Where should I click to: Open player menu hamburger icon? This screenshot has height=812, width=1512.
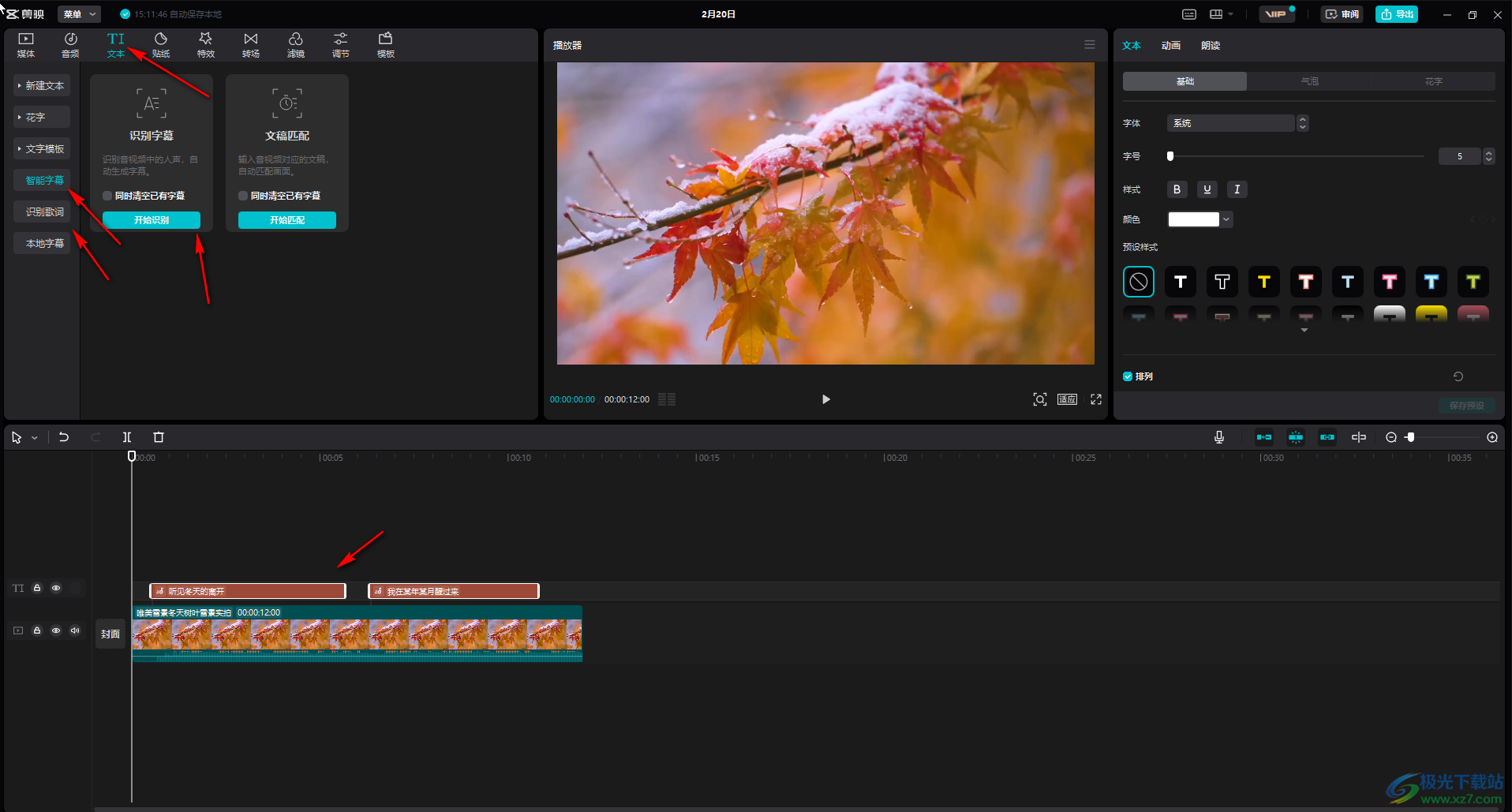pos(1090,45)
